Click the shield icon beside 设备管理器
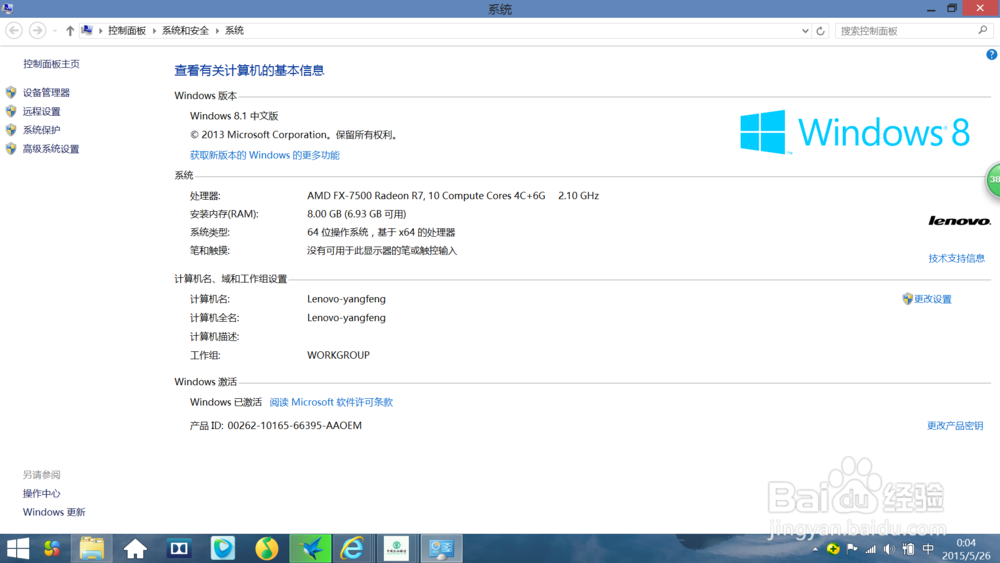The width and height of the screenshot is (1000, 563). pyautogui.click(x=11, y=92)
